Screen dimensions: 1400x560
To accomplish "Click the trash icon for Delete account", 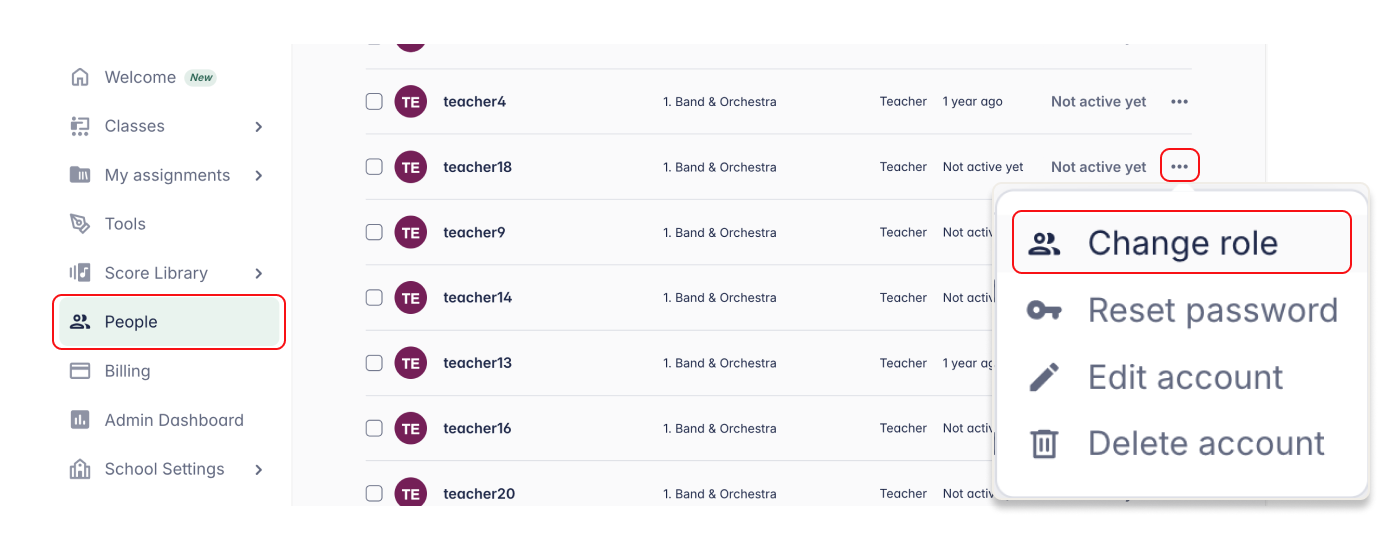I will [x=1044, y=443].
